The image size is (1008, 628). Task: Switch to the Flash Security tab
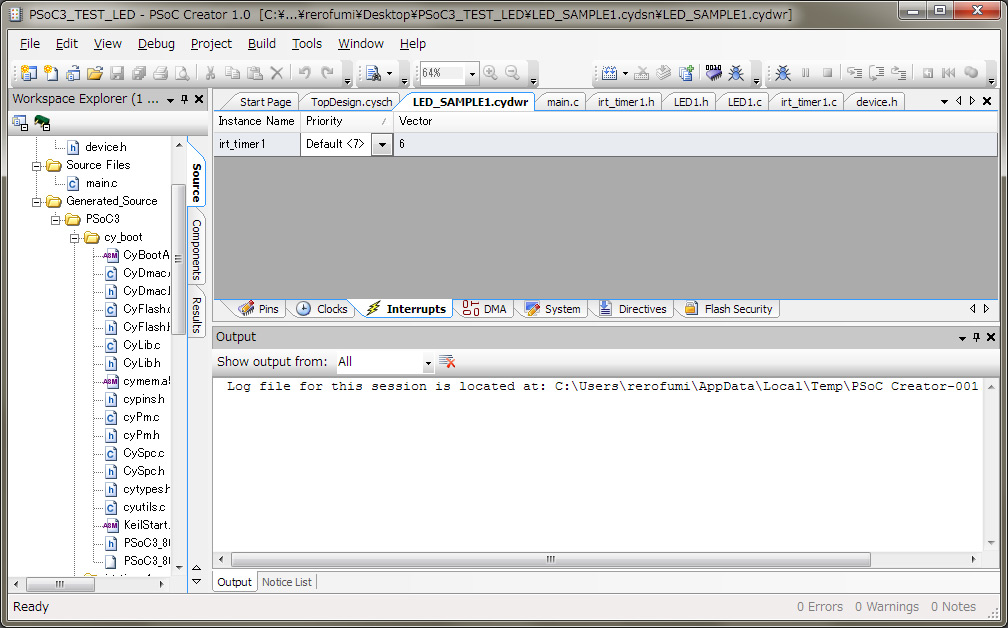pyautogui.click(x=729, y=309)
